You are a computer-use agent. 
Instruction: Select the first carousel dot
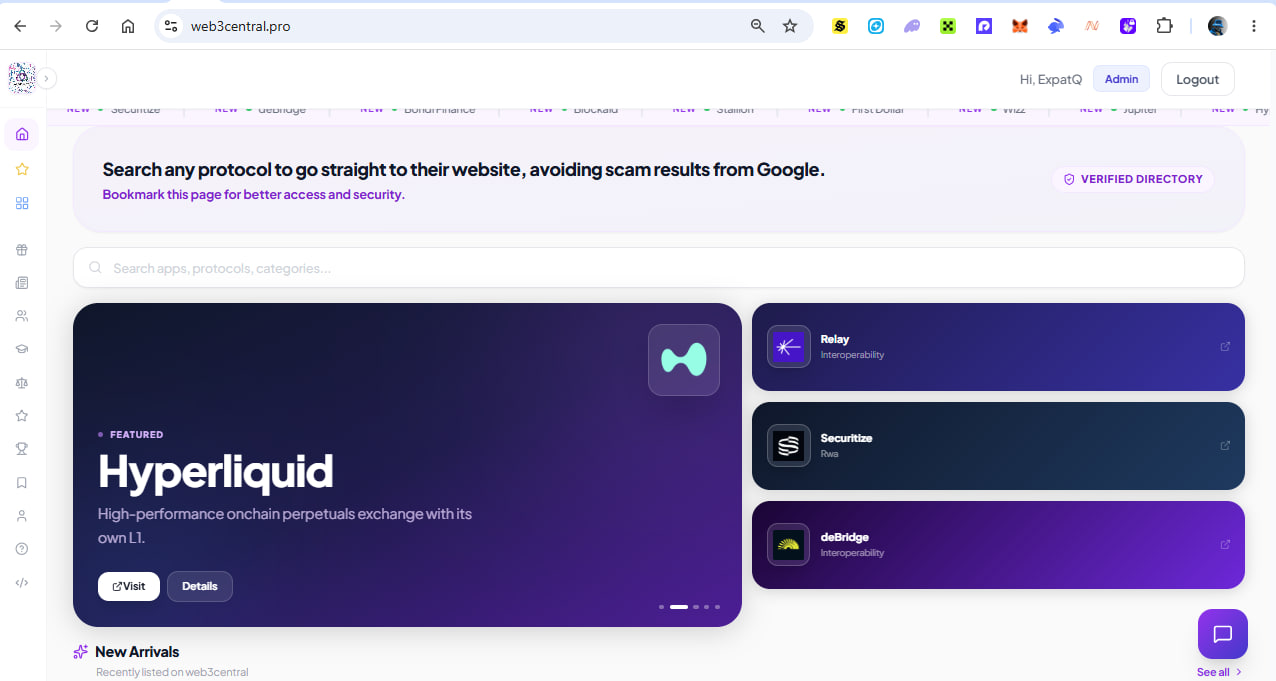(661, 607)
